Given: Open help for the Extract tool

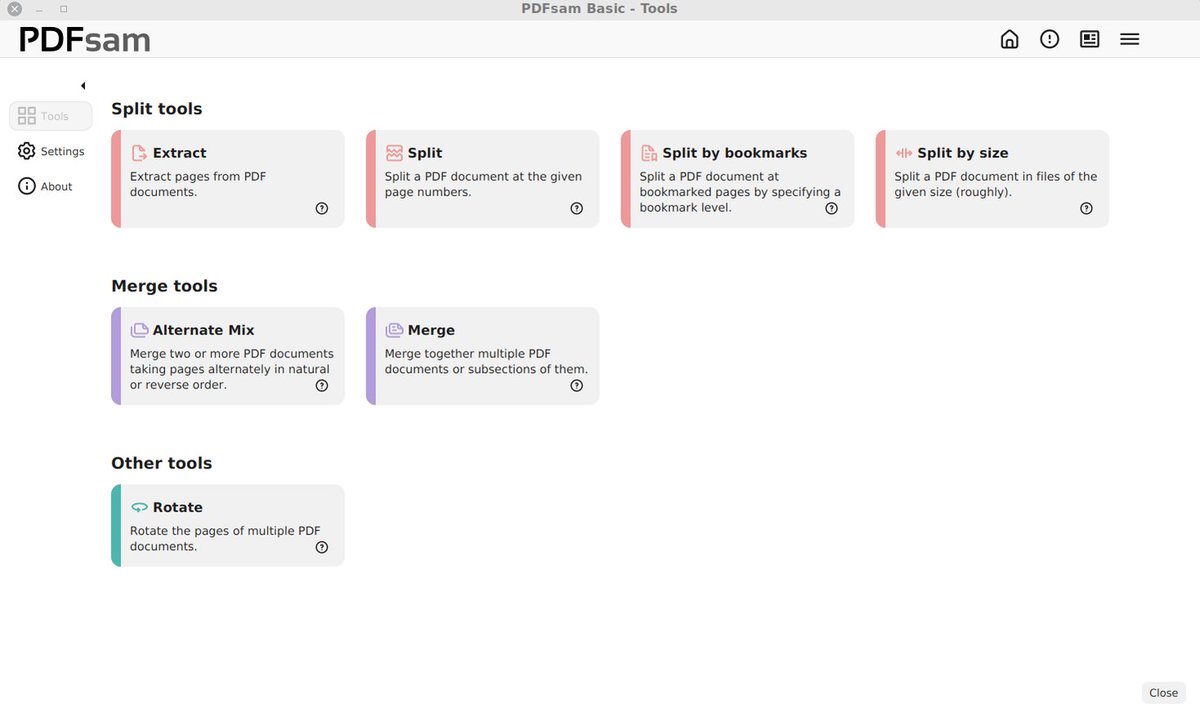Looking at the screenshot, I should pos(322,209).
